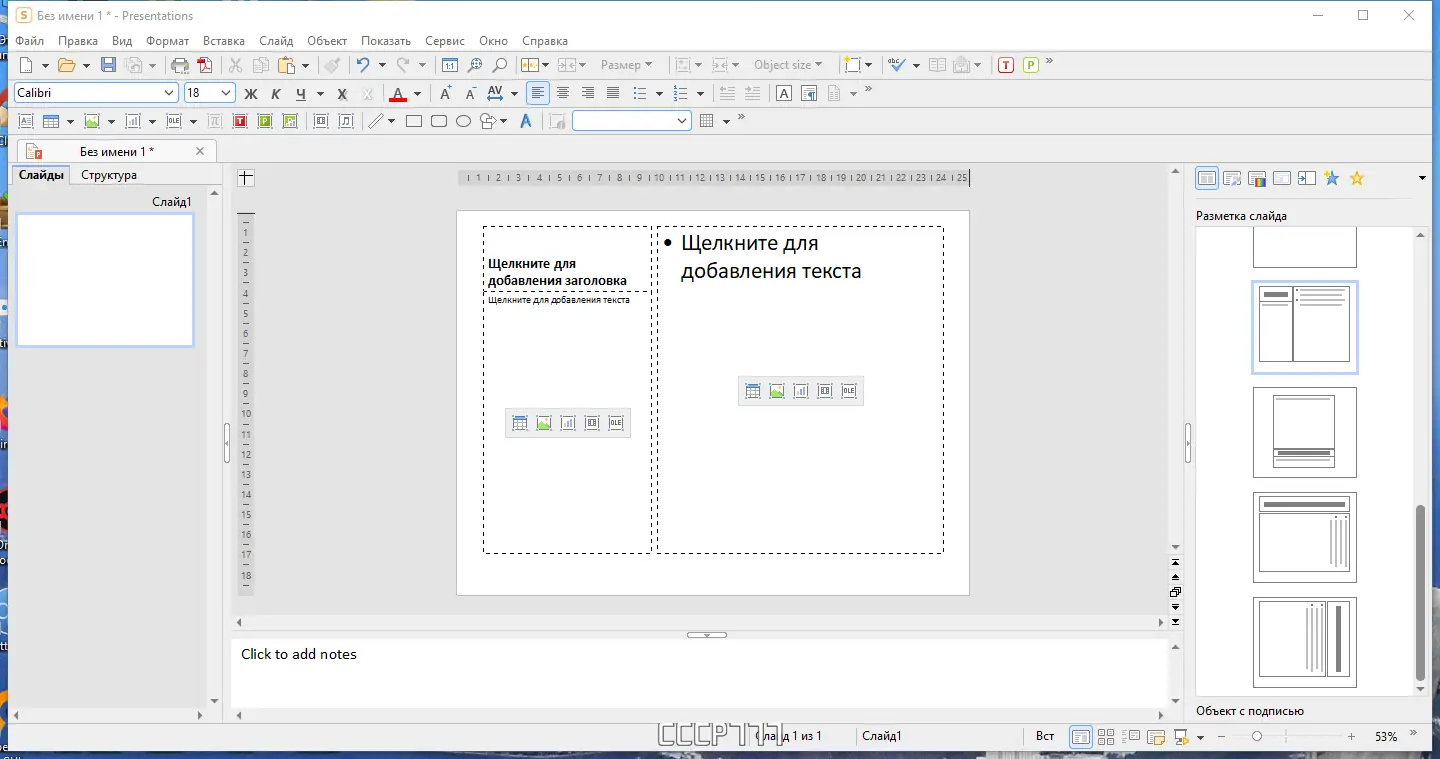The width and height of the screenshot is (1440, 759).
Task: Expand the font size dropdown
Action: pos(226,93)
